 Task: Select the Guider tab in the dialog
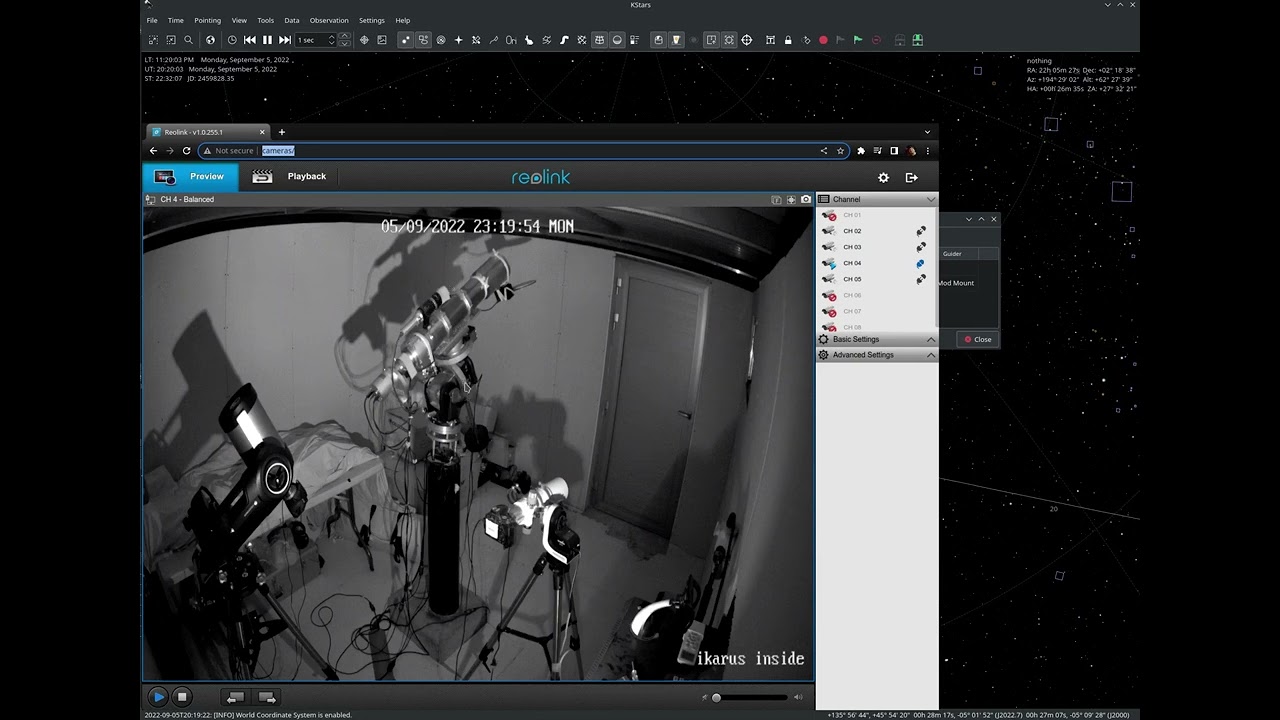952,254
